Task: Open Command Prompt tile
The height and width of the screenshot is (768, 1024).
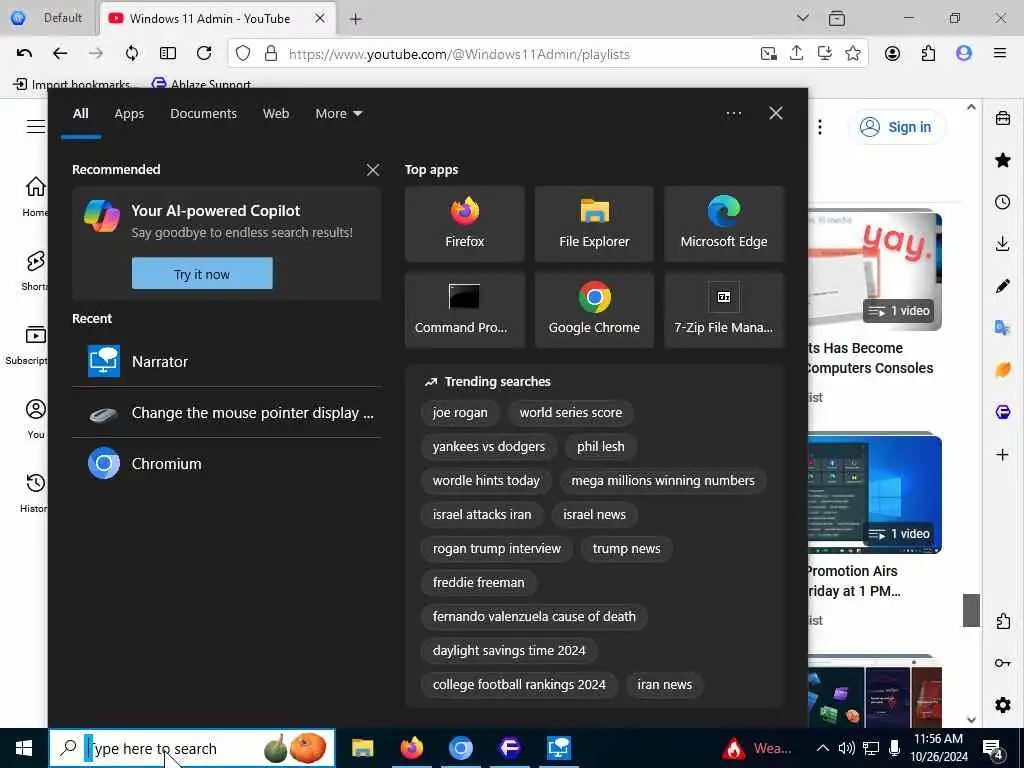Action: point(464,310)
